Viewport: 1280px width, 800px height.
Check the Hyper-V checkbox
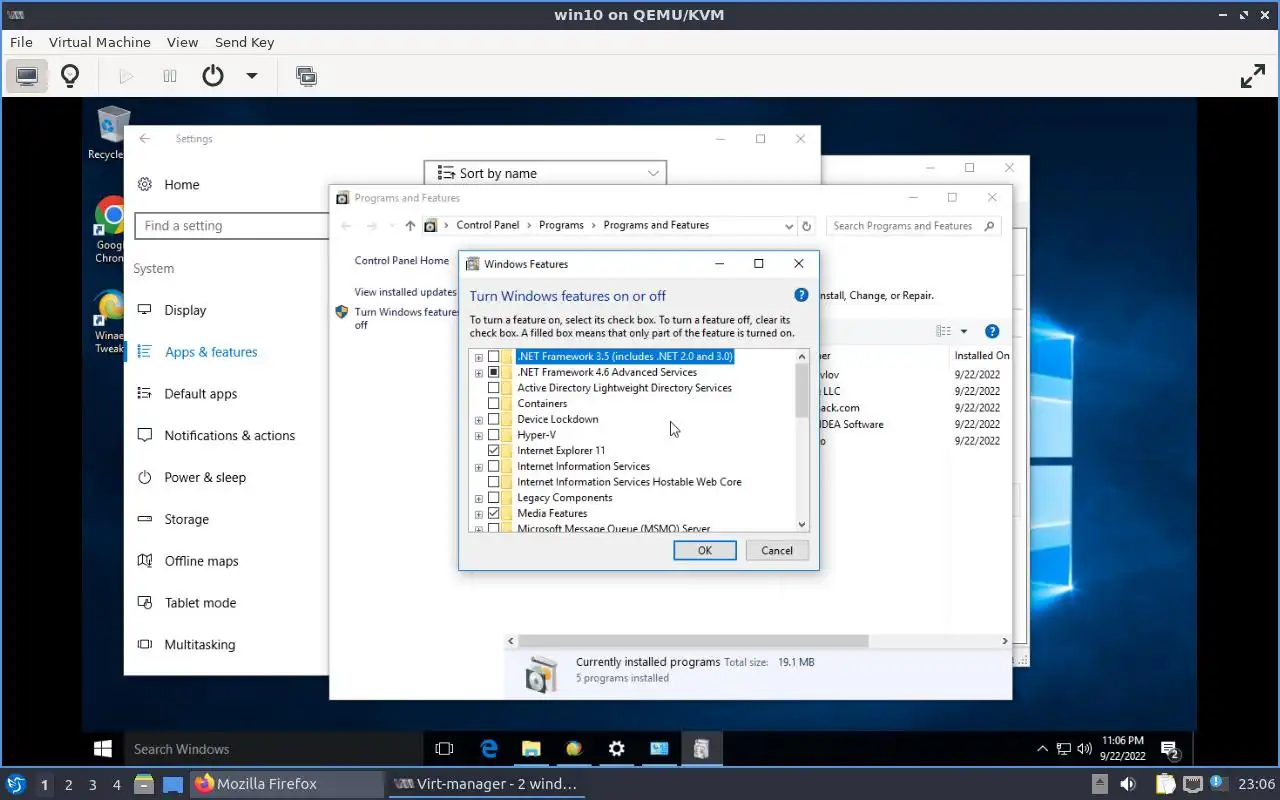494,435
